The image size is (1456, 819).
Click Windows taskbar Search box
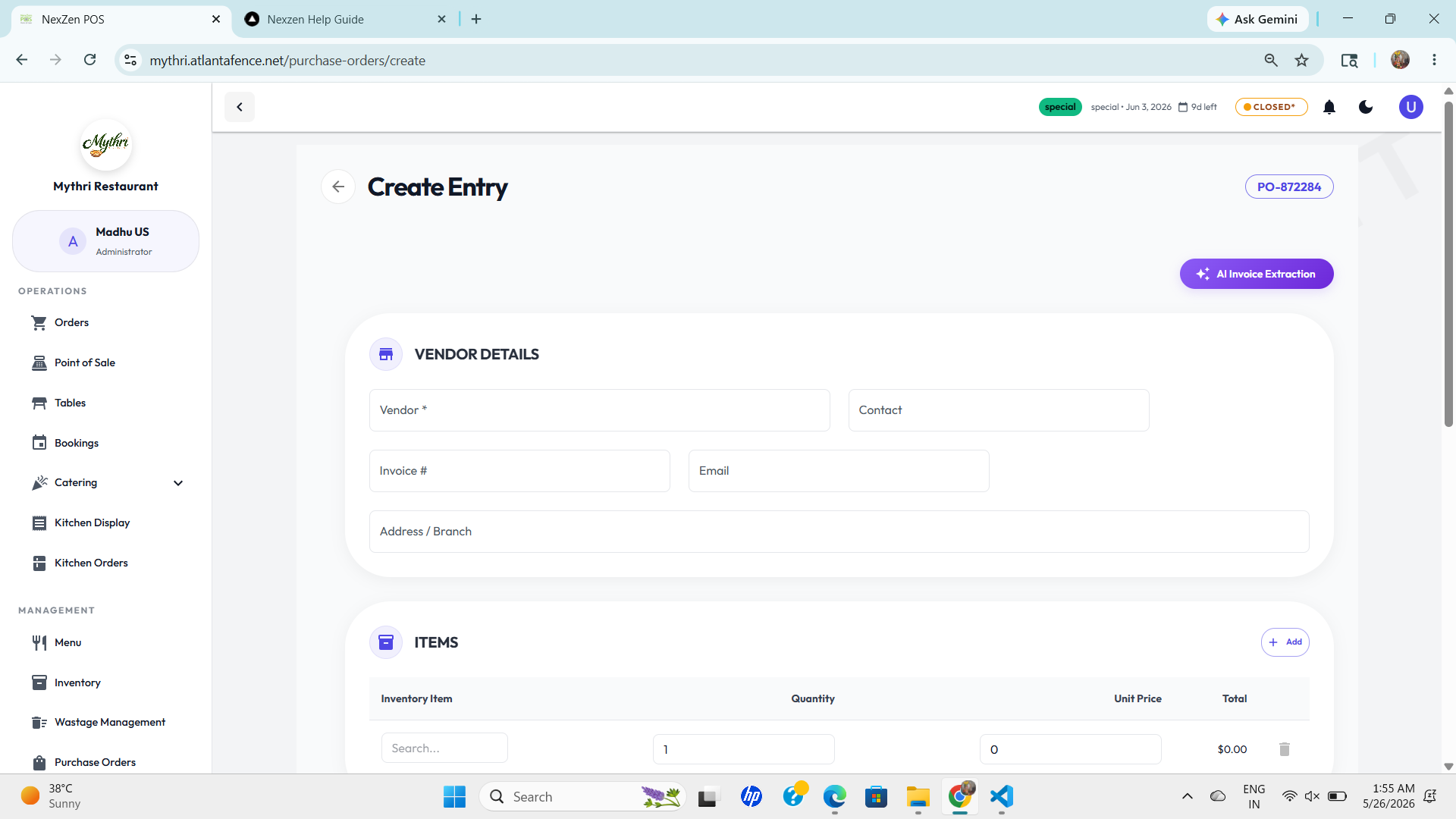pos(582,796)
